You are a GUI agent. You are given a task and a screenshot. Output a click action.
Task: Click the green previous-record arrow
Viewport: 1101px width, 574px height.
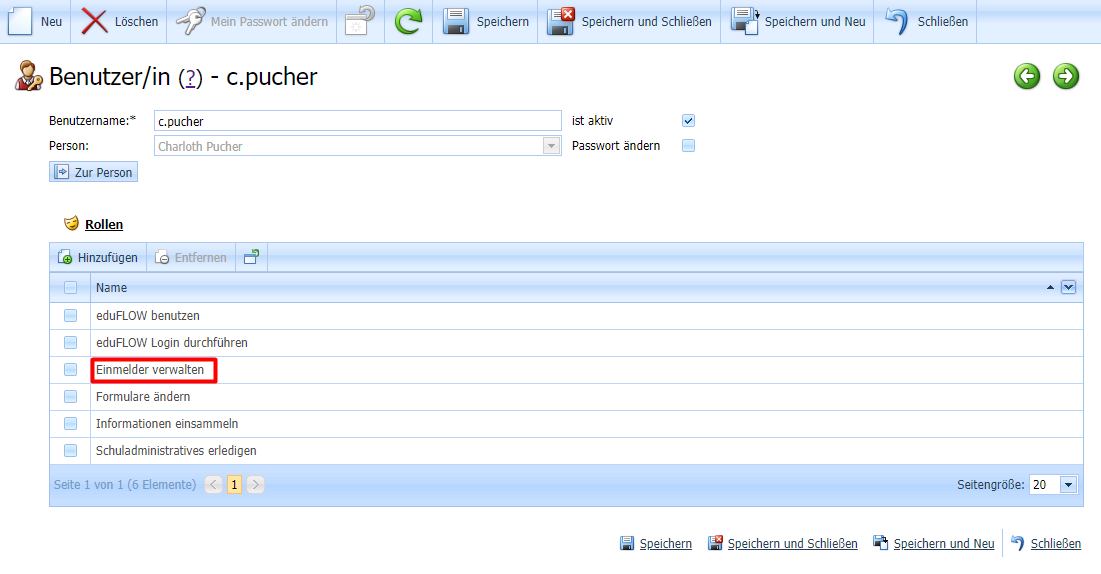pos(1027,76)
